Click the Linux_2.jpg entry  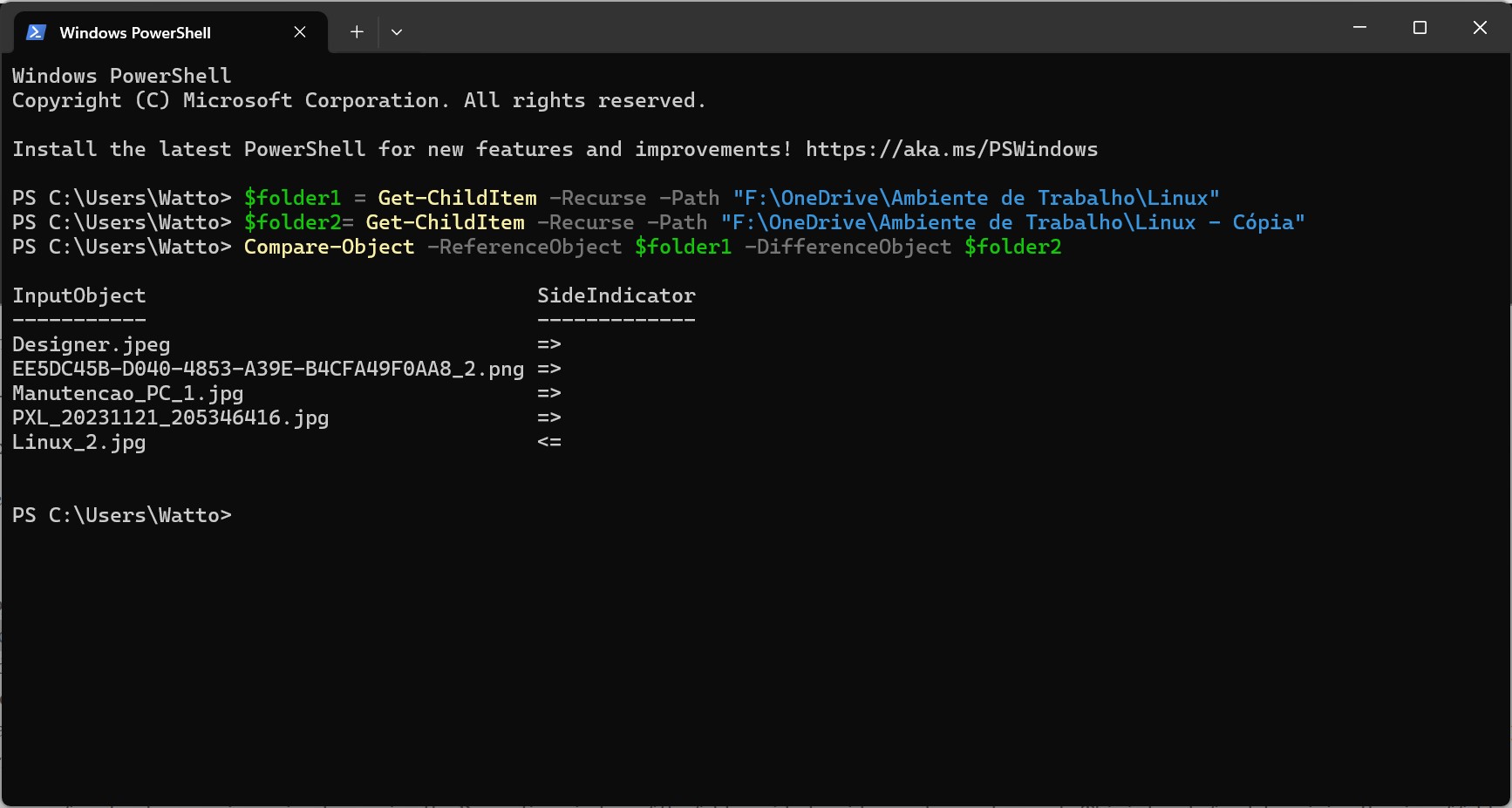pyautogui.click(x=78, y=442)
